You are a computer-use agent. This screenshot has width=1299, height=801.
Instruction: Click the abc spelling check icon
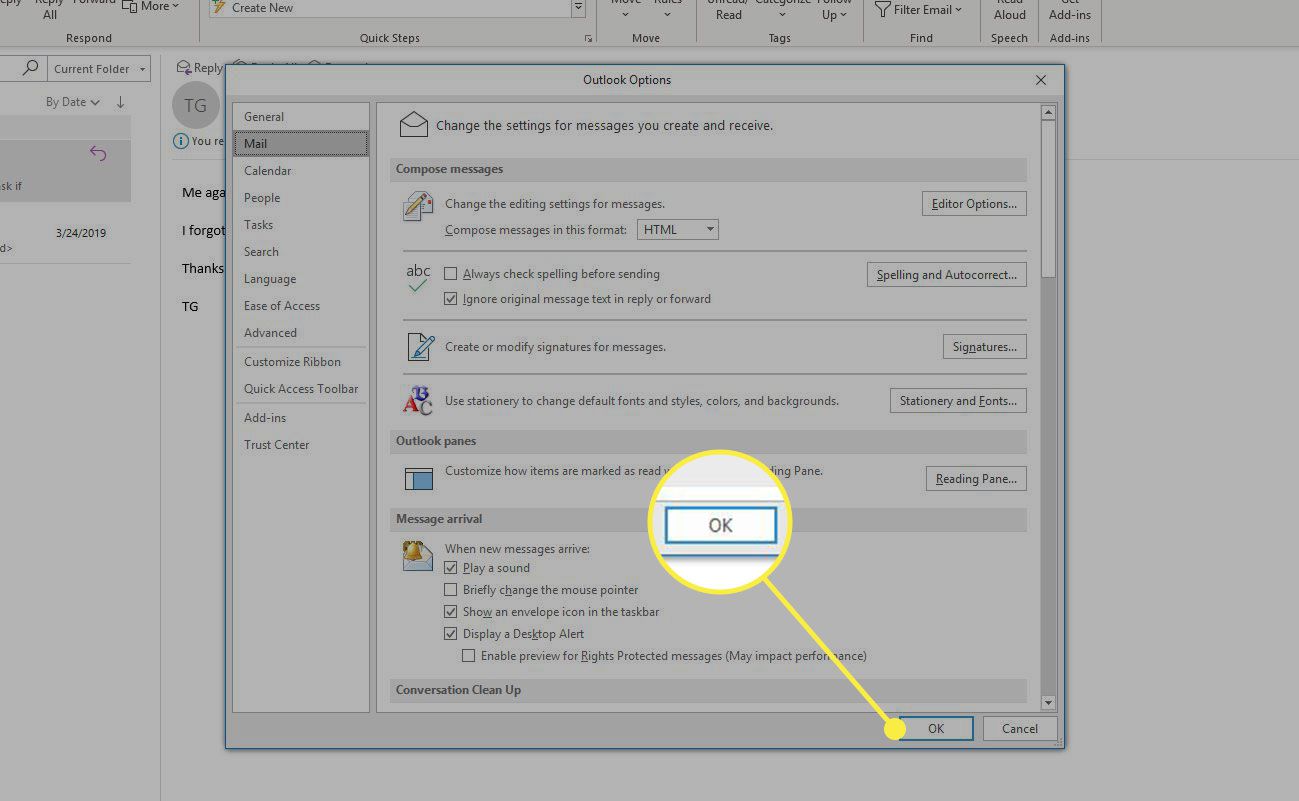click(x=418, y=278)
